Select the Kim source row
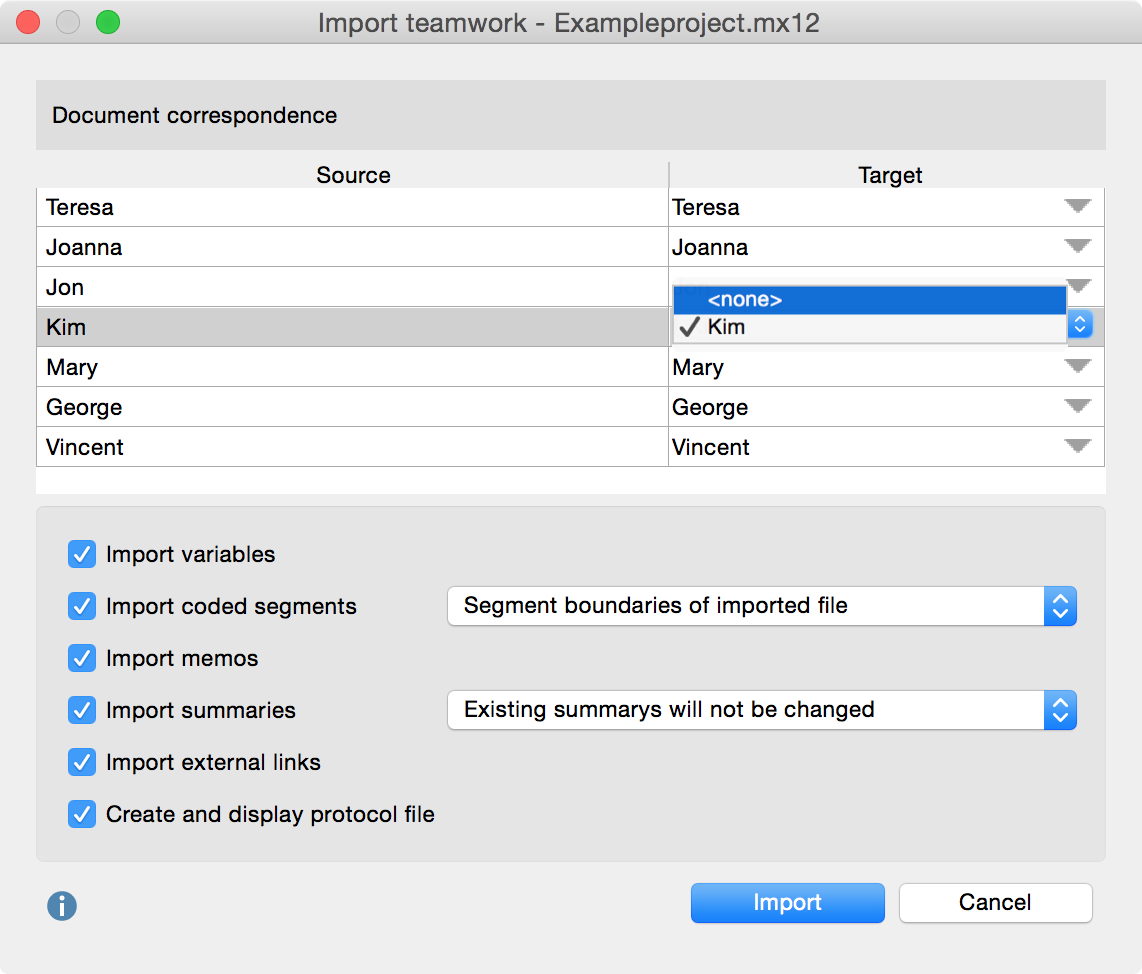 coord(353,327)
